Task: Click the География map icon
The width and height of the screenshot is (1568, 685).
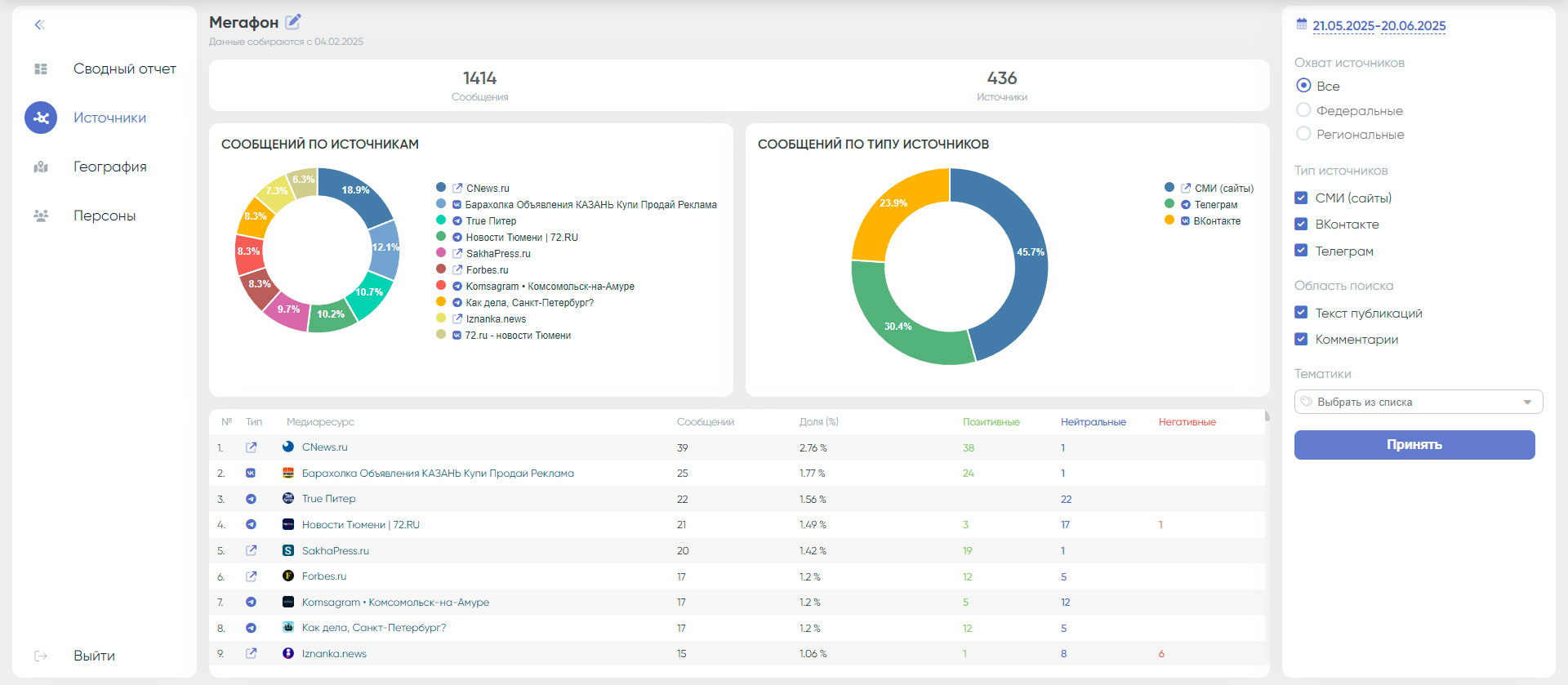Action: click(x=41, y=167)
